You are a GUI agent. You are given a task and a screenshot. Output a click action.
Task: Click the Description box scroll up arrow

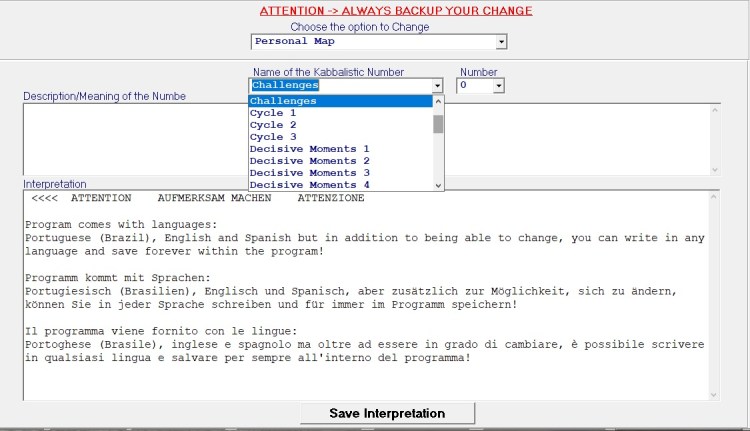714,110
